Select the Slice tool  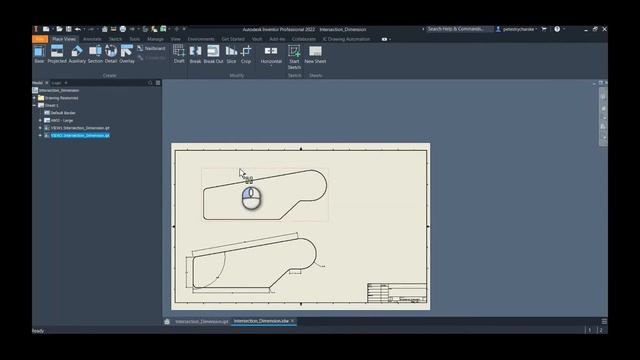coord(231,54)
